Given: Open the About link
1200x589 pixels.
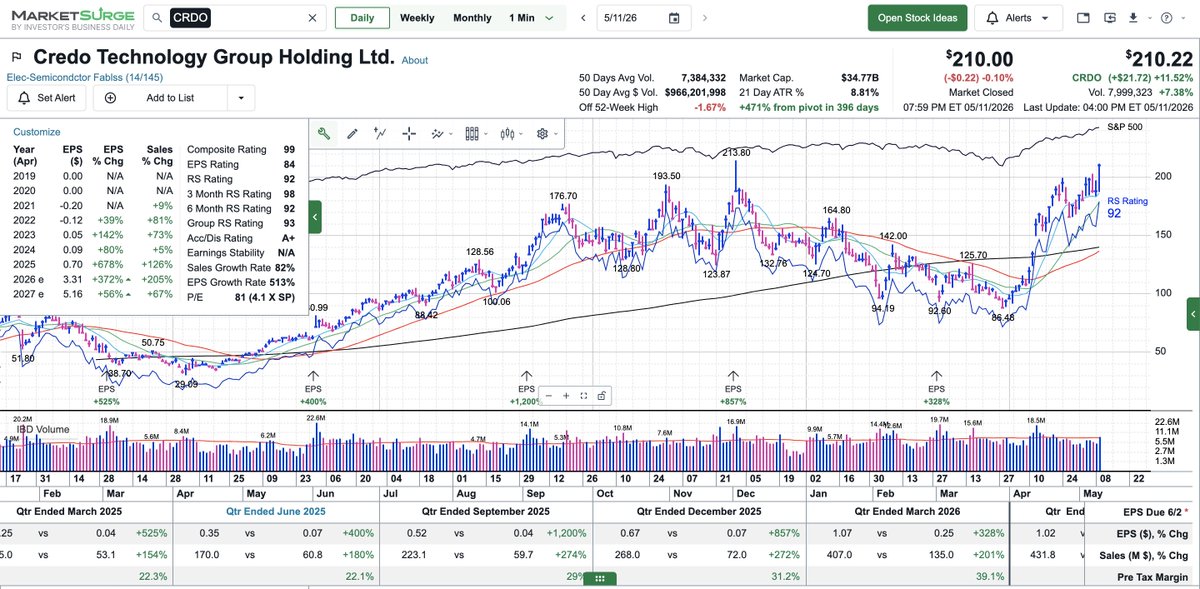Looking at the screenshot, I should (415, 60).
